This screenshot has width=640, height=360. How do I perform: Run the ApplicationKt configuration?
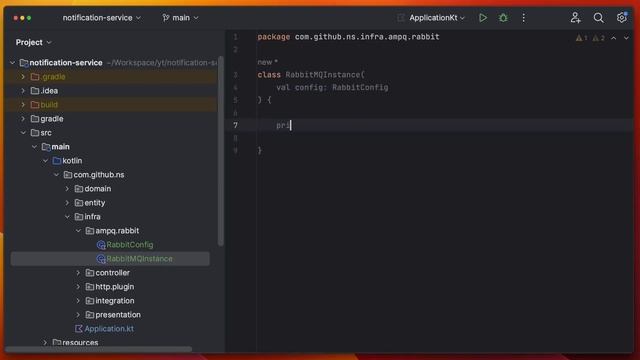click(x=483, y=18)
